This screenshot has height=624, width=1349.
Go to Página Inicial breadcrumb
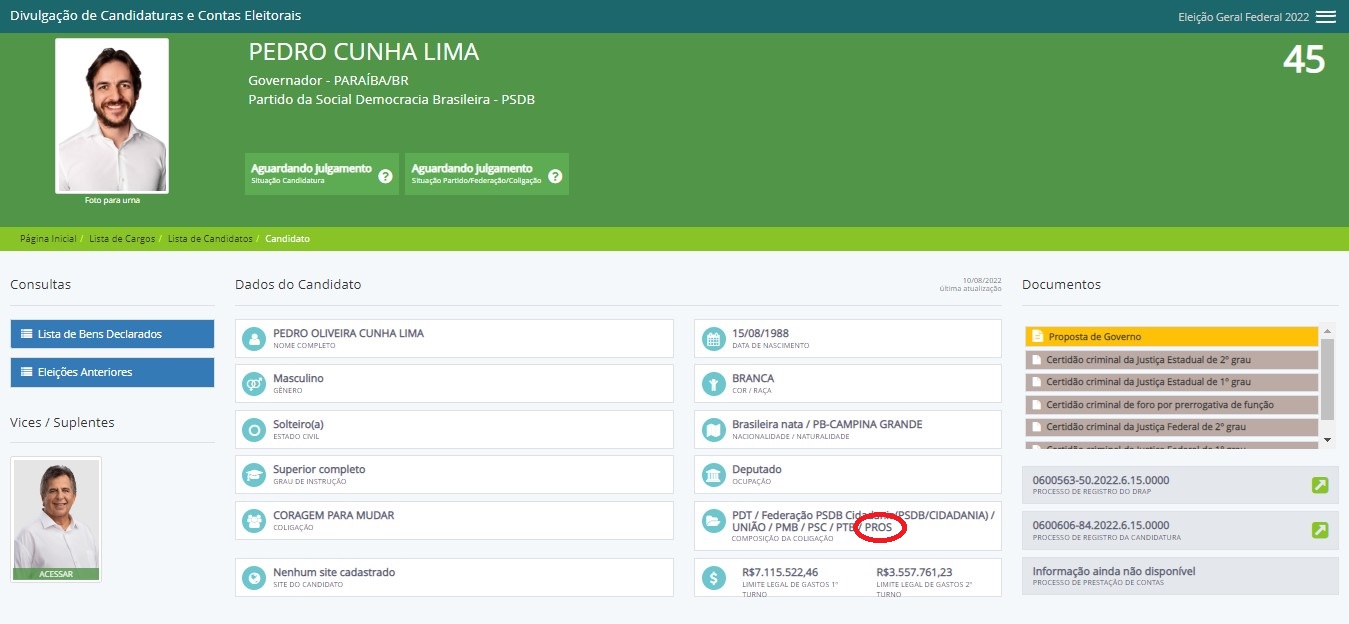48,239
